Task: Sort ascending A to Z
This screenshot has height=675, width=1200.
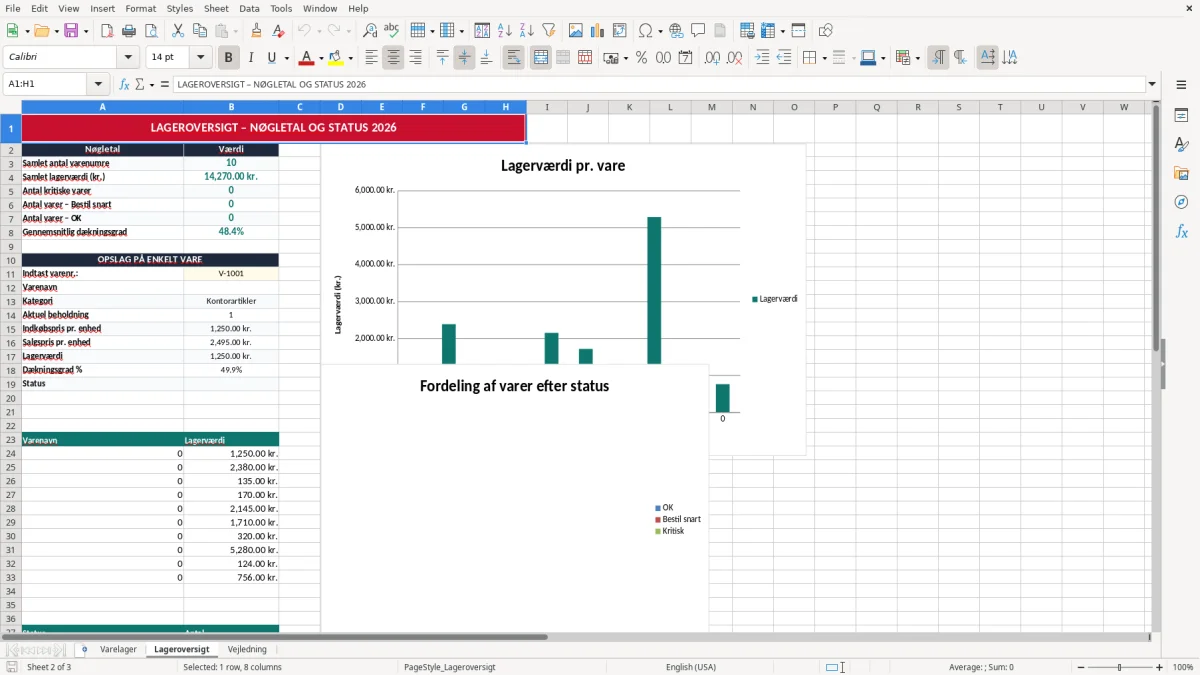Action: pos(504,31)
